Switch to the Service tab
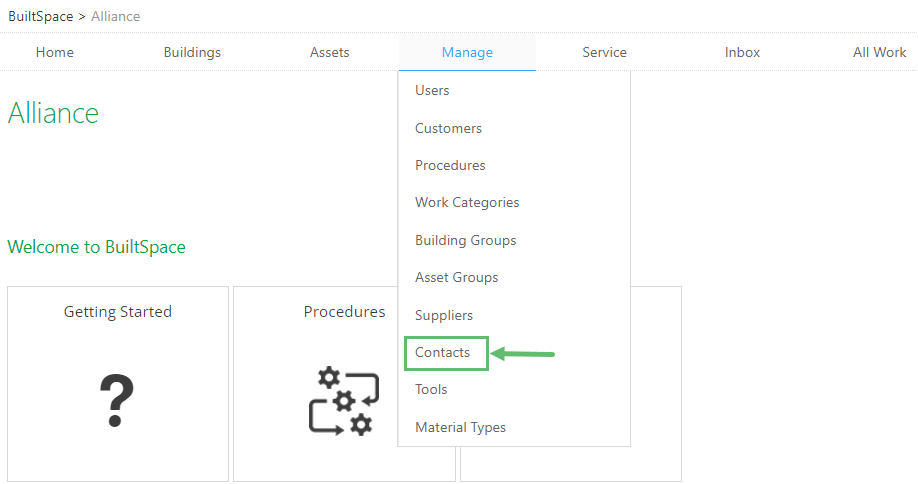918x484 pixels. (604, 52)
